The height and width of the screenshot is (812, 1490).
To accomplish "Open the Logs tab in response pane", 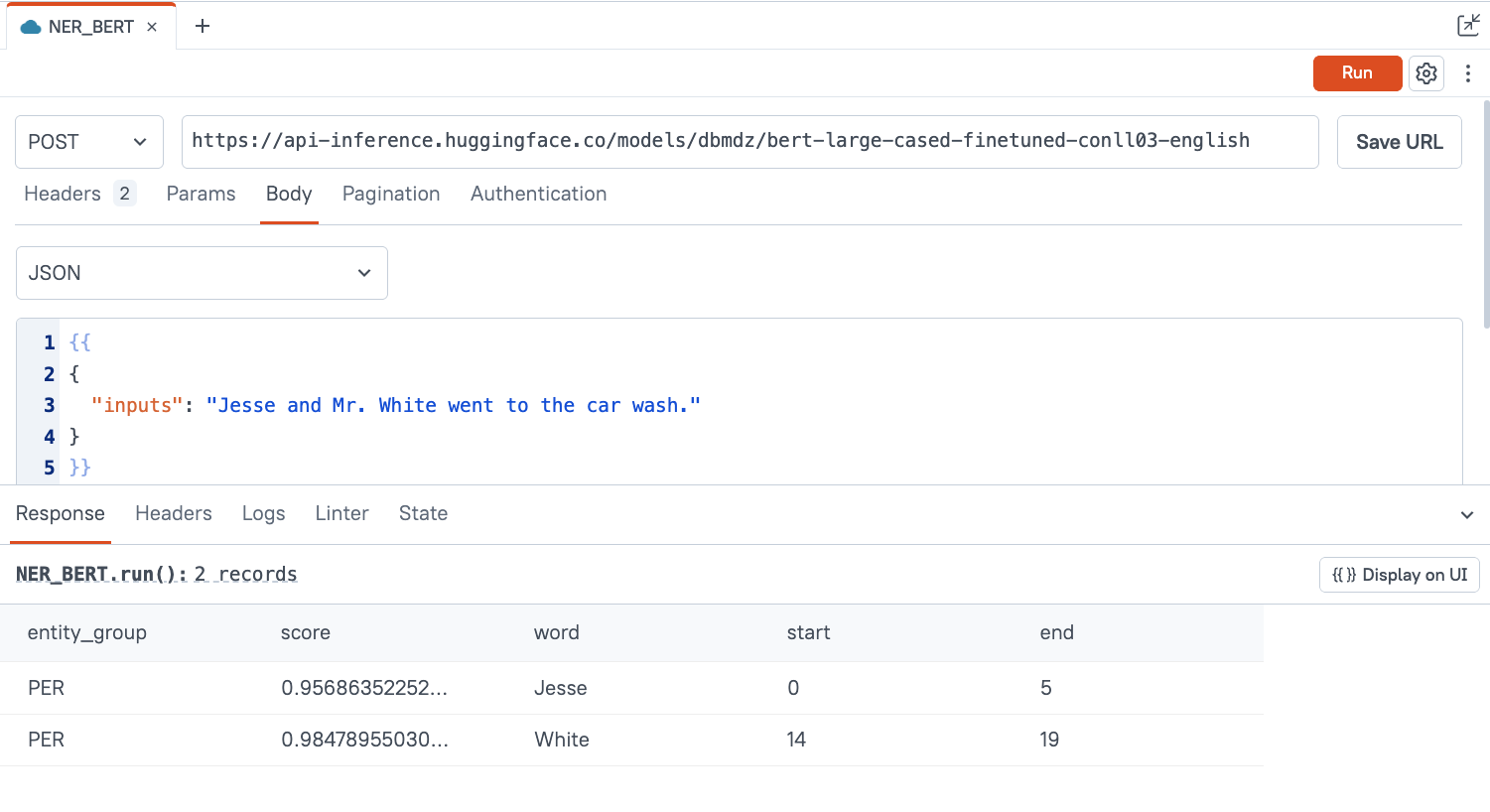I will 263,514.
